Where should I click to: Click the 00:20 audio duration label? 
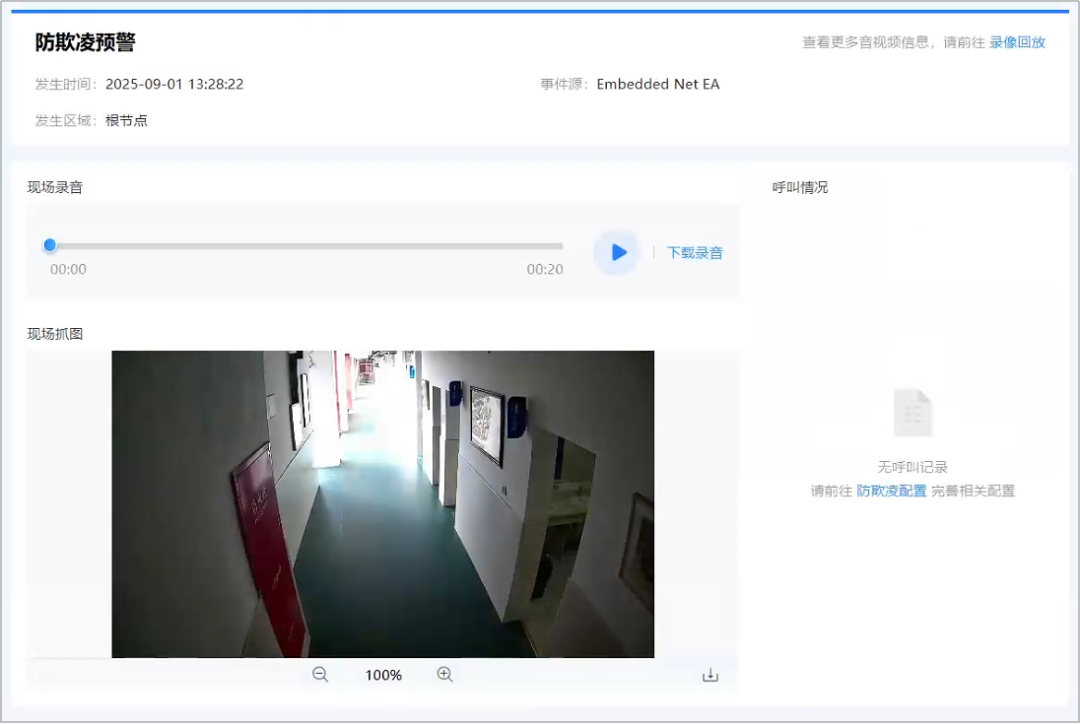pos(545,269)
